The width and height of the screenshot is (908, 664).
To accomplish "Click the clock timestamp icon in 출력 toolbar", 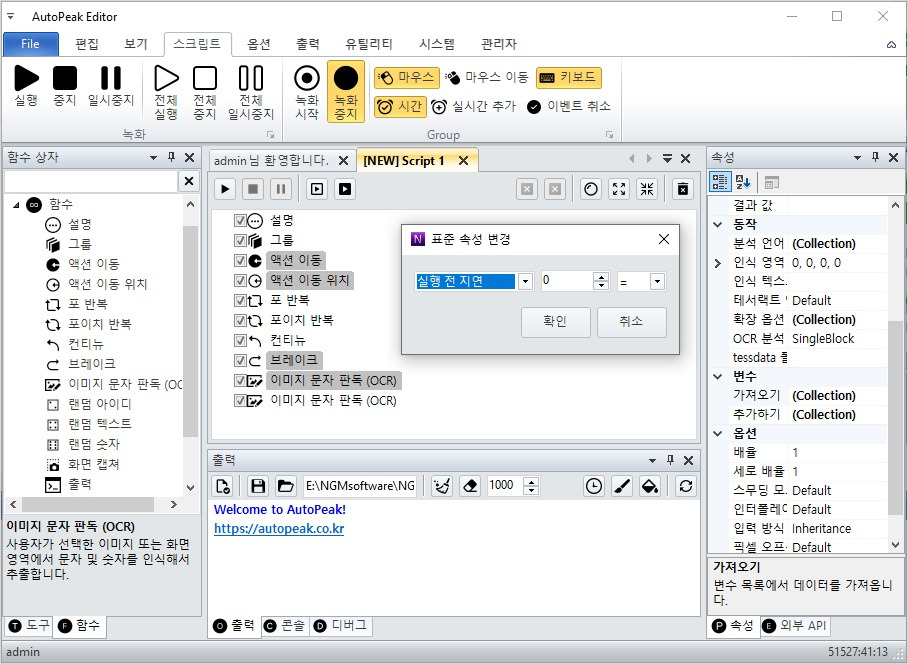I will point(594,486).
